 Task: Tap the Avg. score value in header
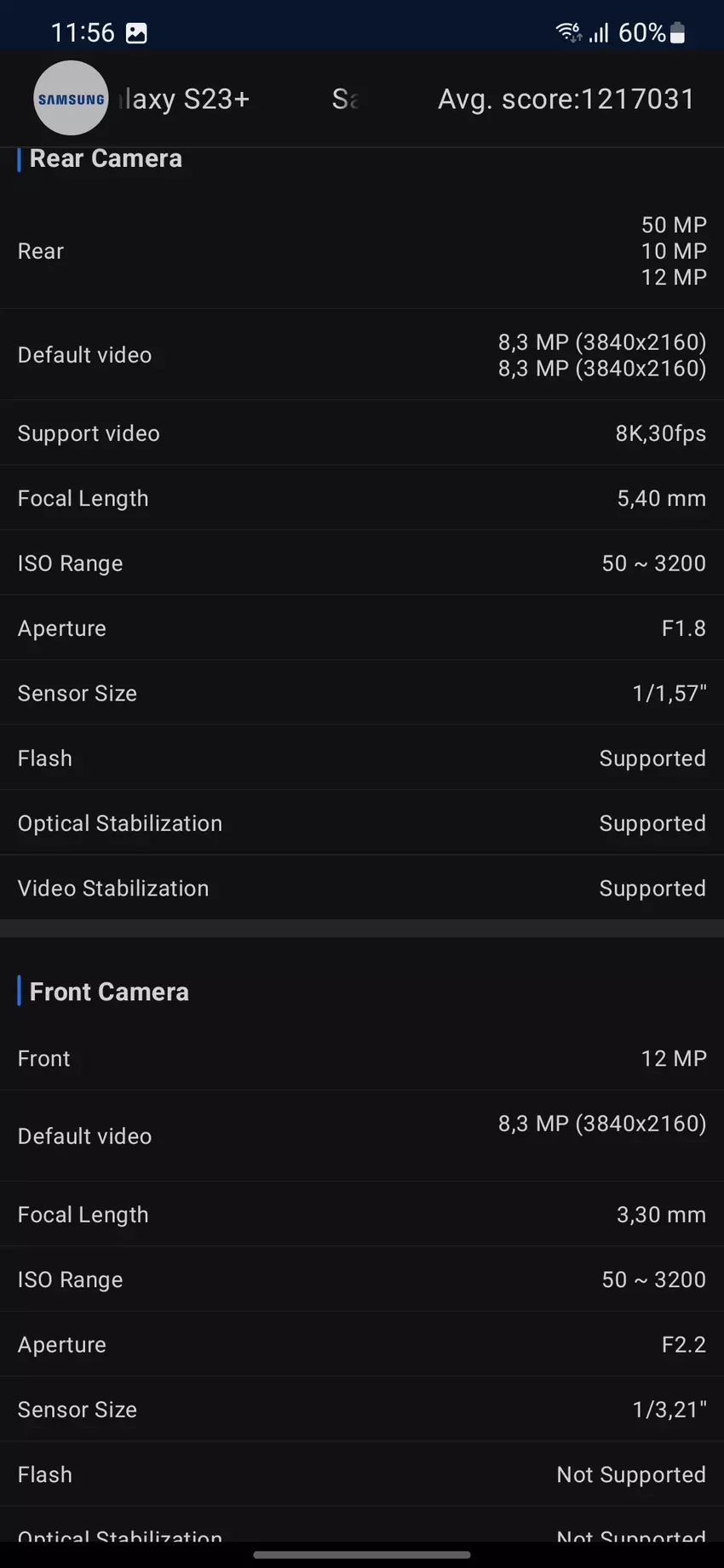(x=566, y=100)
